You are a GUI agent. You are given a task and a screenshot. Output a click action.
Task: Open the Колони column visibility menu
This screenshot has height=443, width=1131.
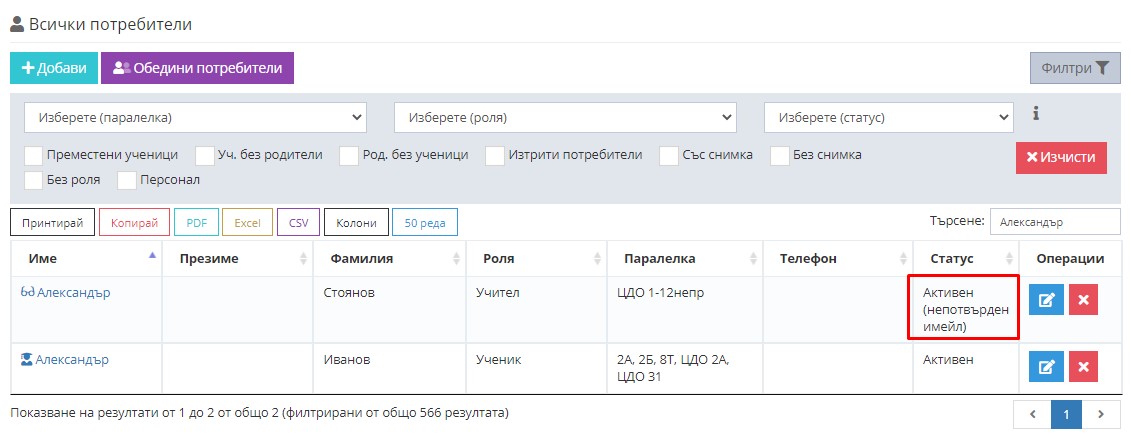pyautogui.click(x=356, y=223)
